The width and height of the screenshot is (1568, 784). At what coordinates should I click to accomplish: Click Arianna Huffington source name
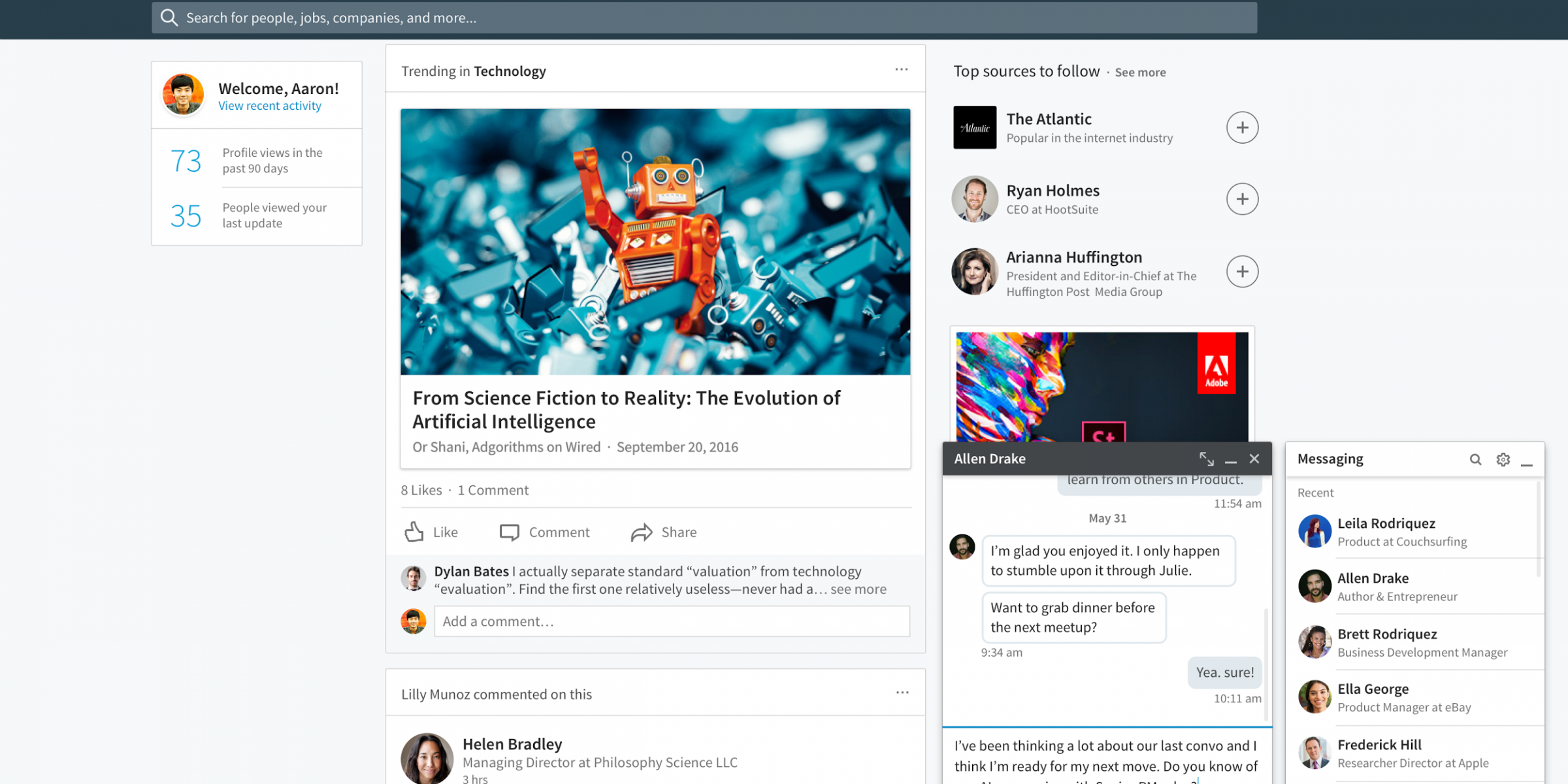1074,257
